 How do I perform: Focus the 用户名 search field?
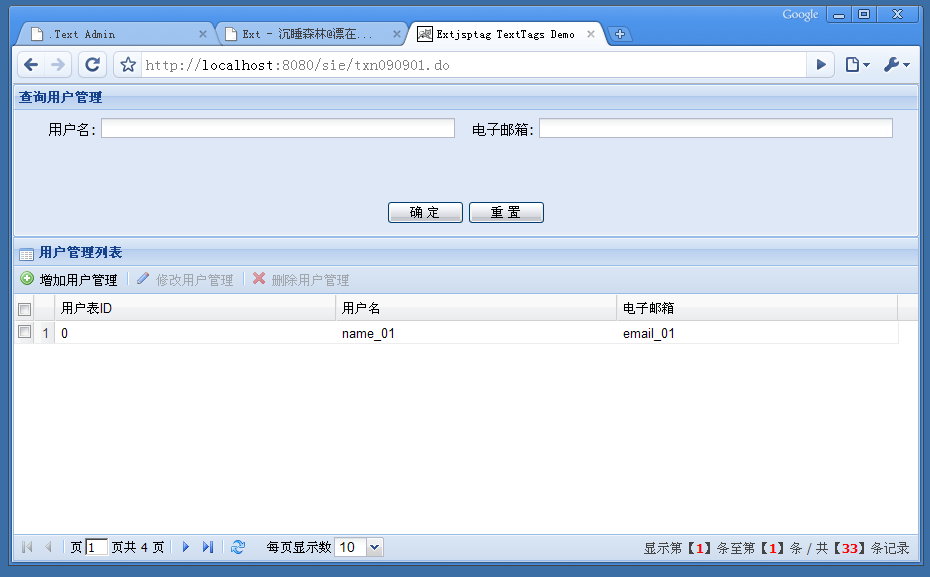coord(278,128)
